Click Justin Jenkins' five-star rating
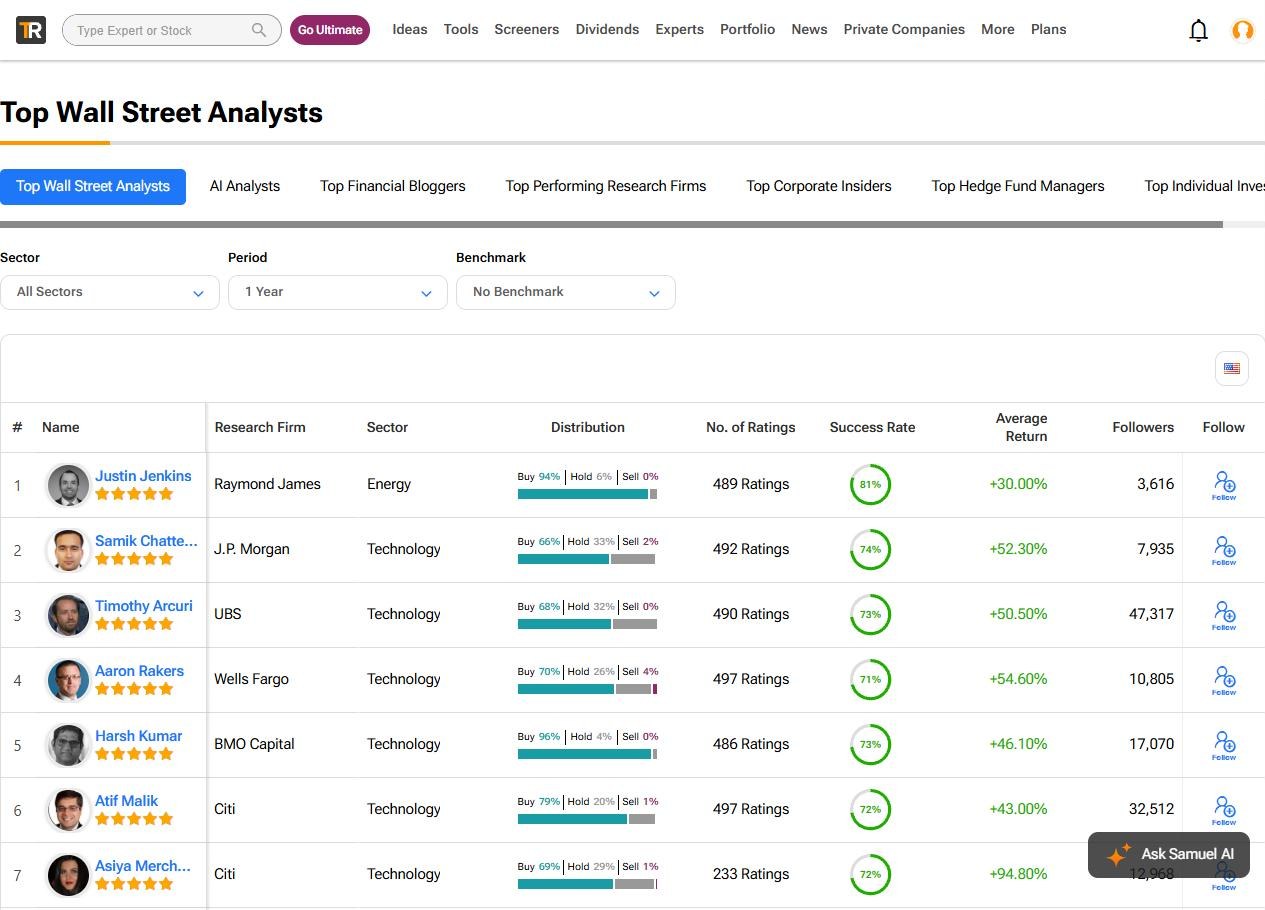This screenshot has width=1265, height=910. point(134,494)
